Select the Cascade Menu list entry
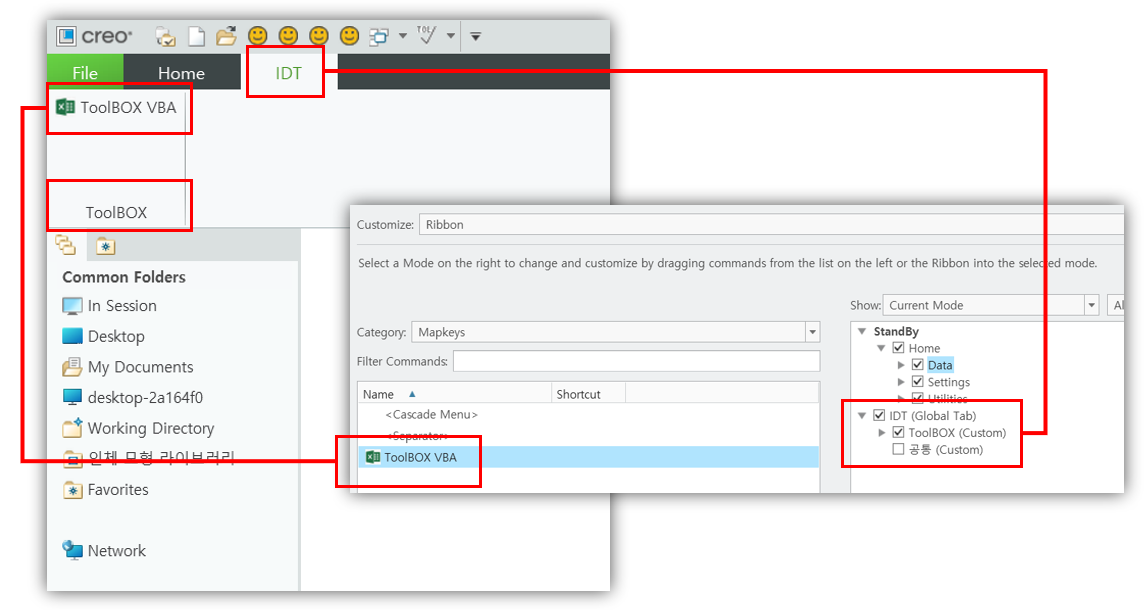 (x=432, y=415)
